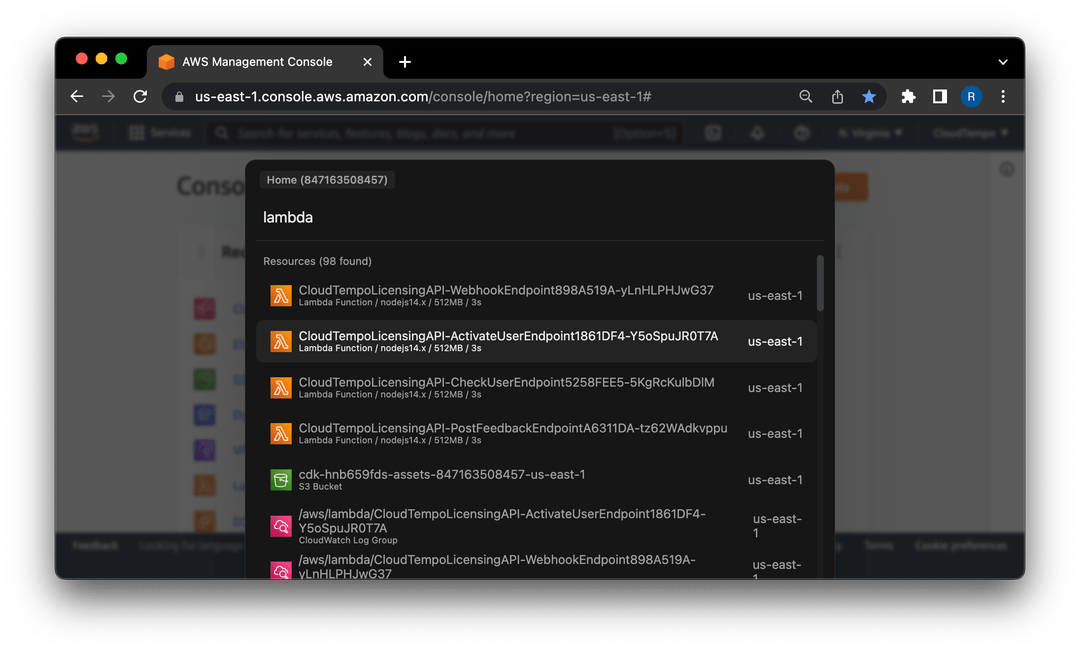Open CloudShell icon in AWS header
The height and width of the screenshot is (652, 1080).
click(713, 133)
